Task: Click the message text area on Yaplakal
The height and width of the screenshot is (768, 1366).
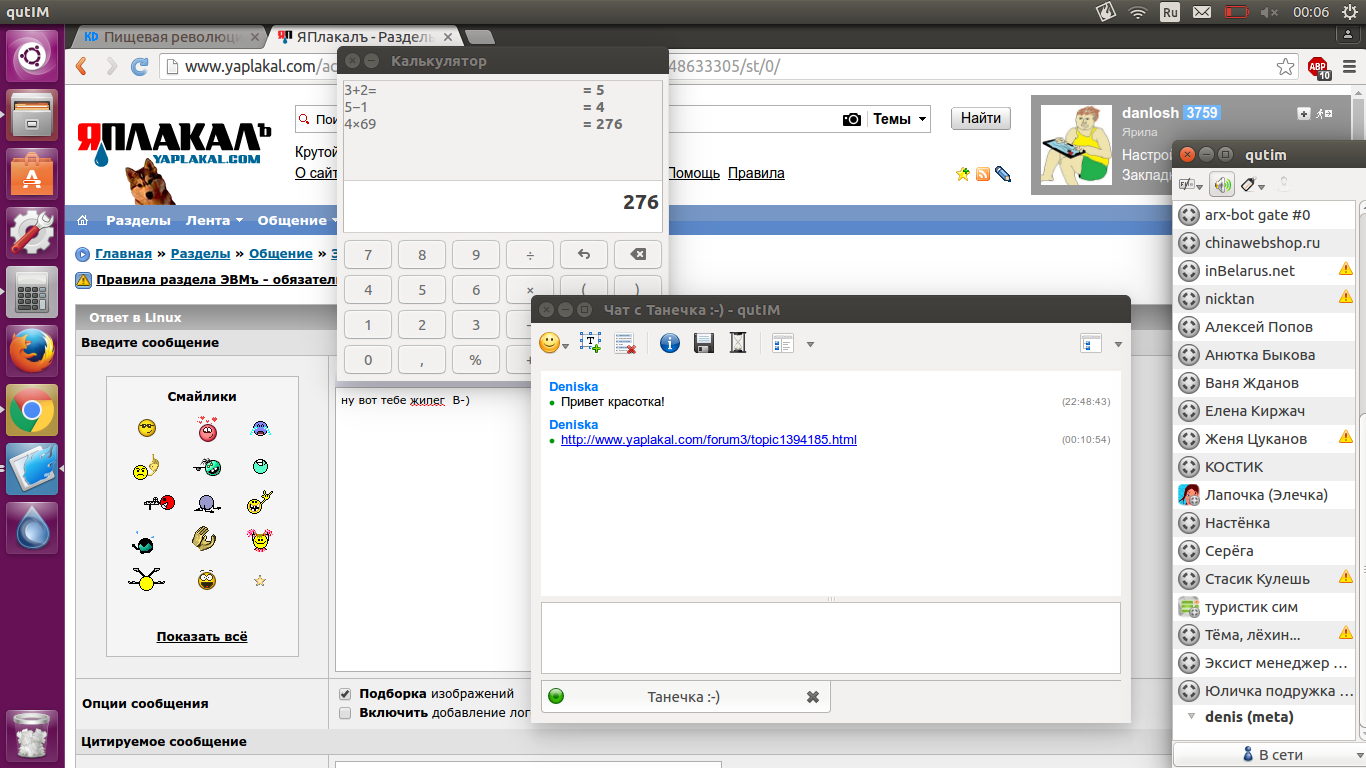Action: point(434,530)
